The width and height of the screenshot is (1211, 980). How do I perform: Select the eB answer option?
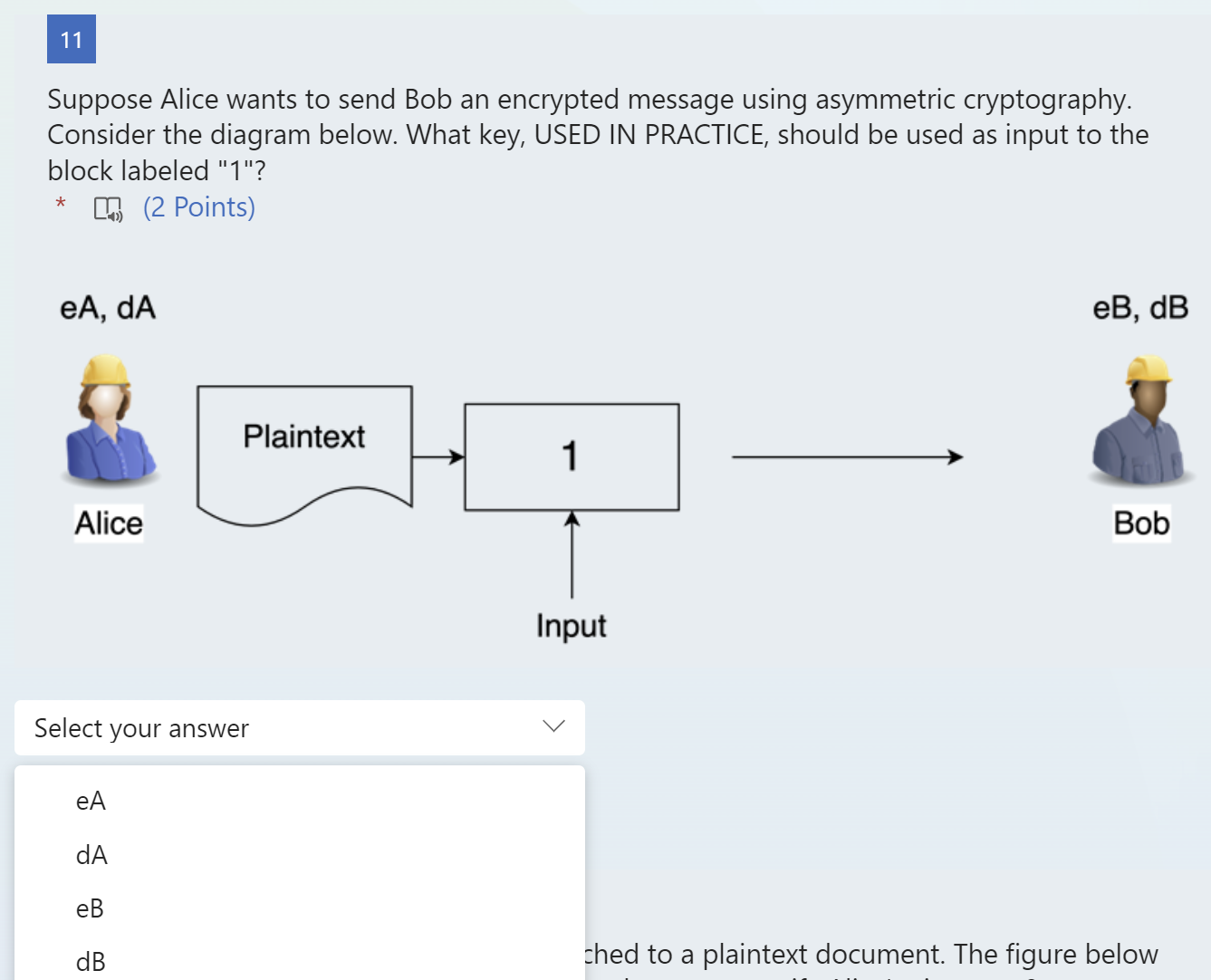[90, 908]
